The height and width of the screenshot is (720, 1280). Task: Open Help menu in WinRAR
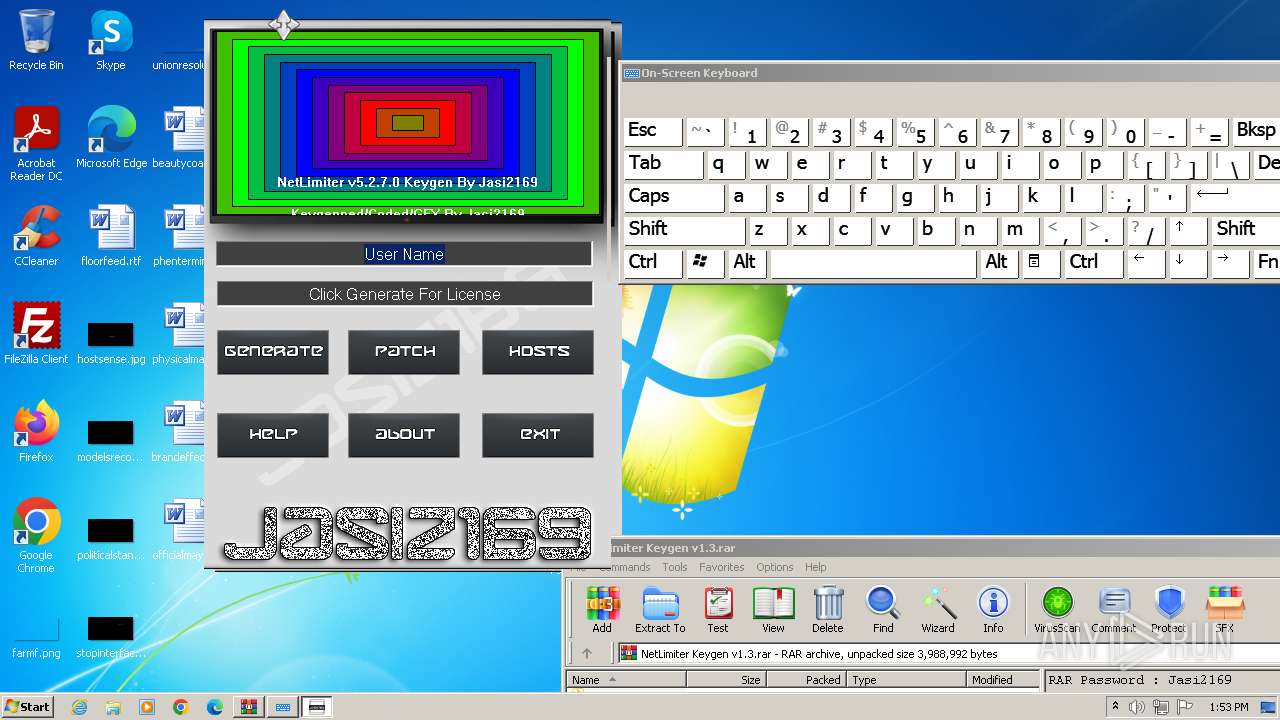pyautogui.click(x=816, y=567)
